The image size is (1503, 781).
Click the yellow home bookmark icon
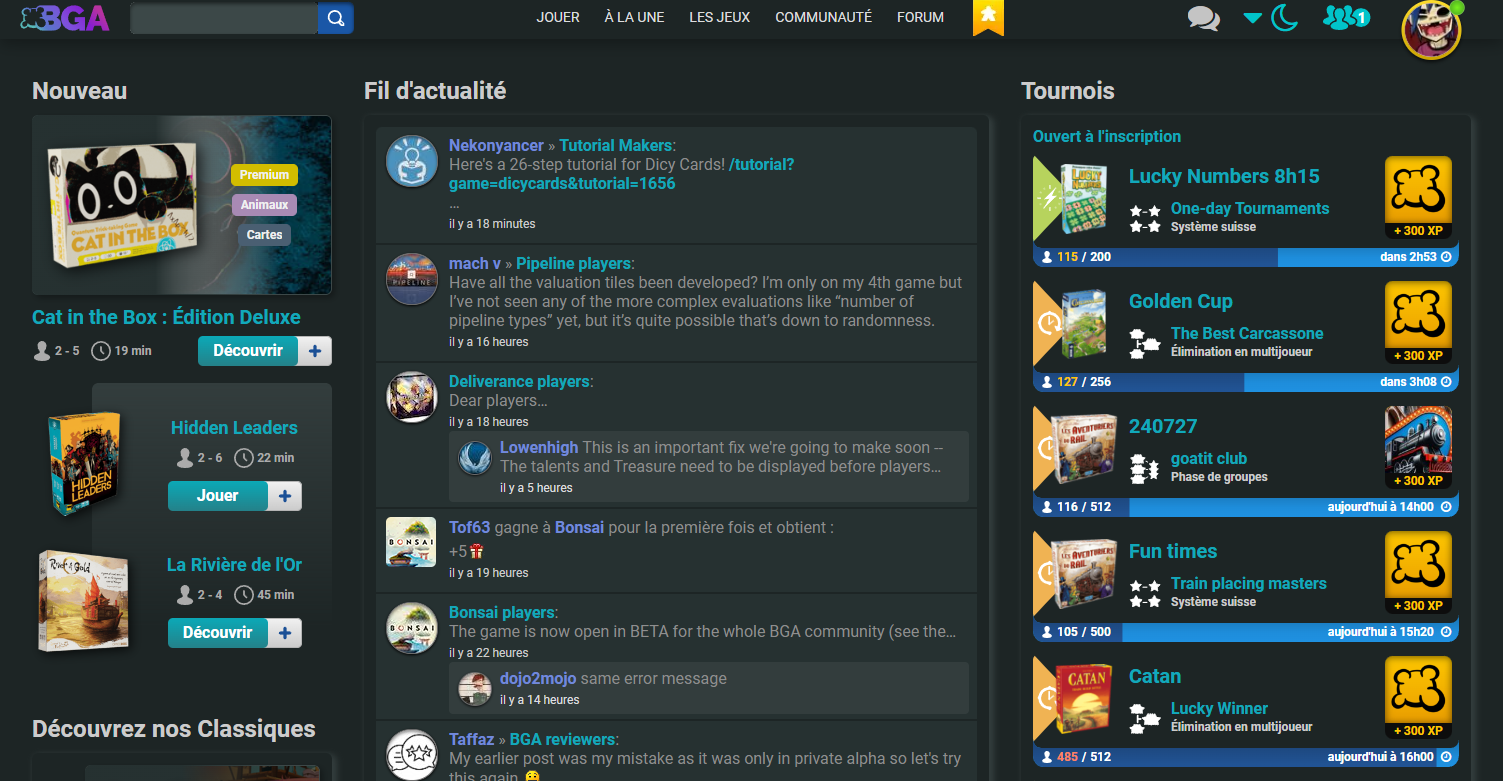coord(988,17)
